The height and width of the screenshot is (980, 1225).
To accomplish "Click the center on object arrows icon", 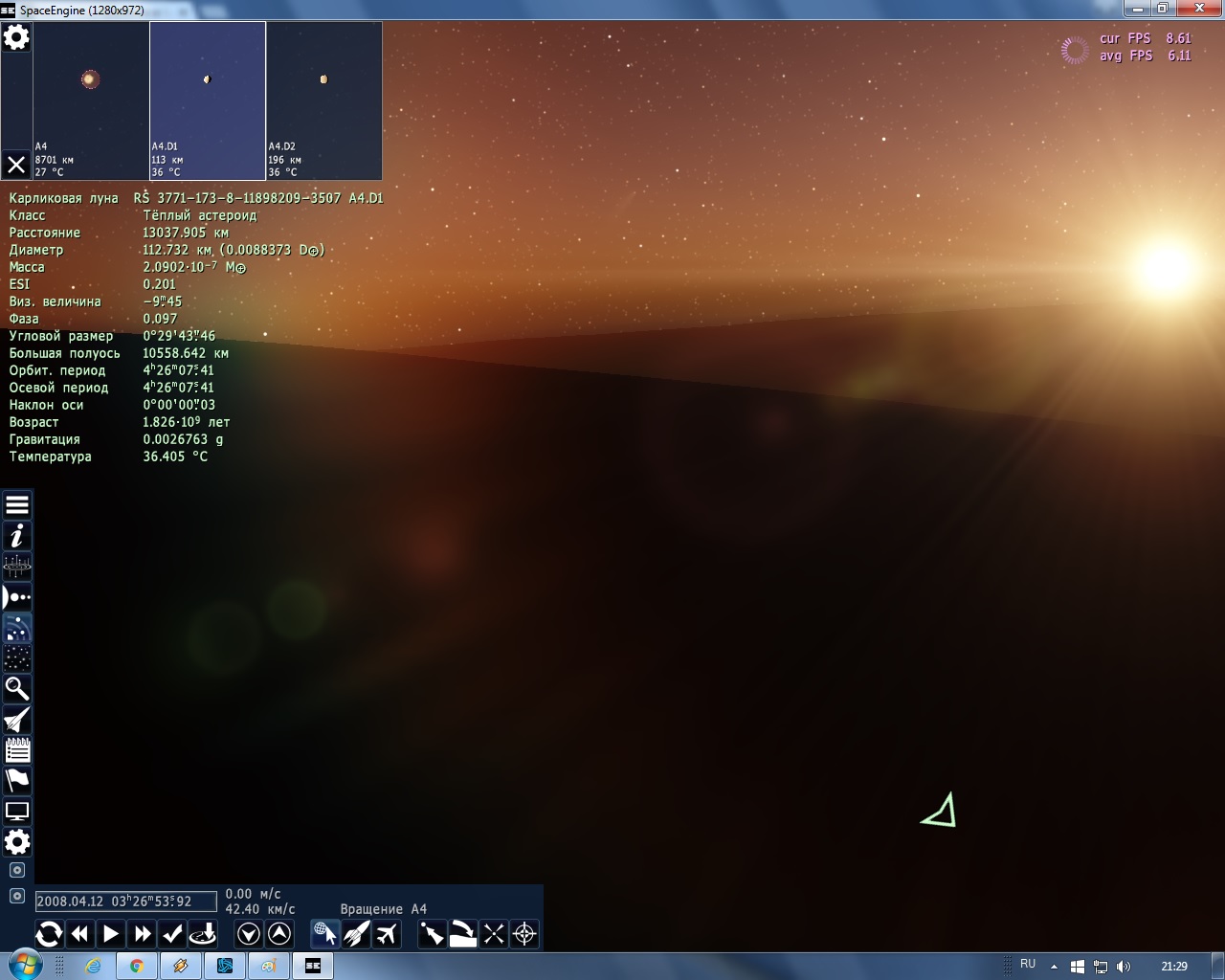I will (494, 934).
